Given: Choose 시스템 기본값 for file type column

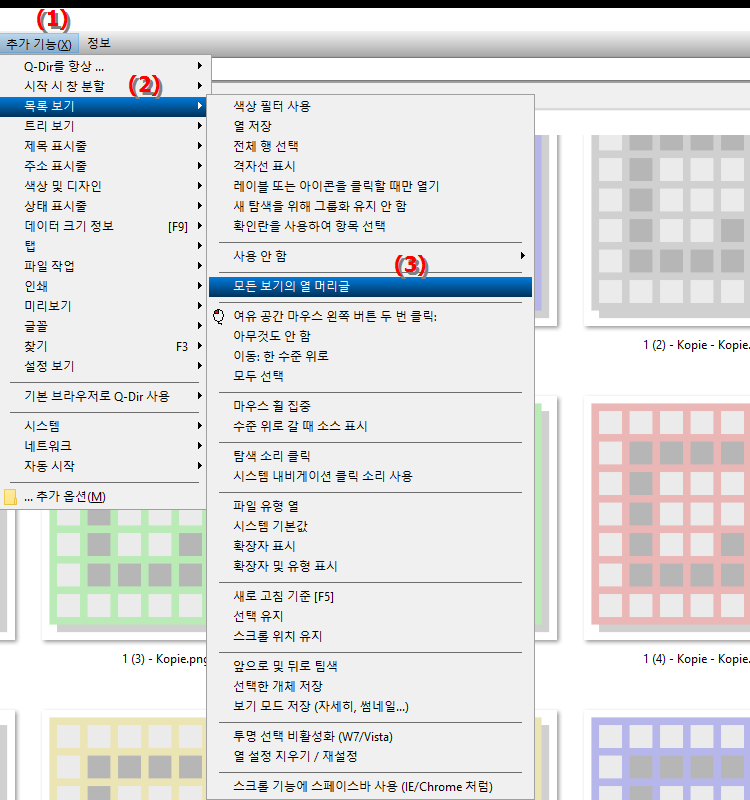Looking at the screenshot, I should pyautogui.click(x=370, y=526).
